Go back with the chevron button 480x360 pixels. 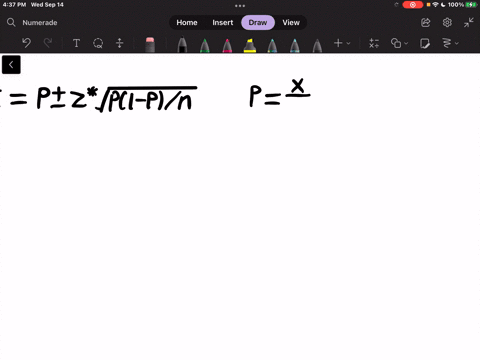[11, 65]
